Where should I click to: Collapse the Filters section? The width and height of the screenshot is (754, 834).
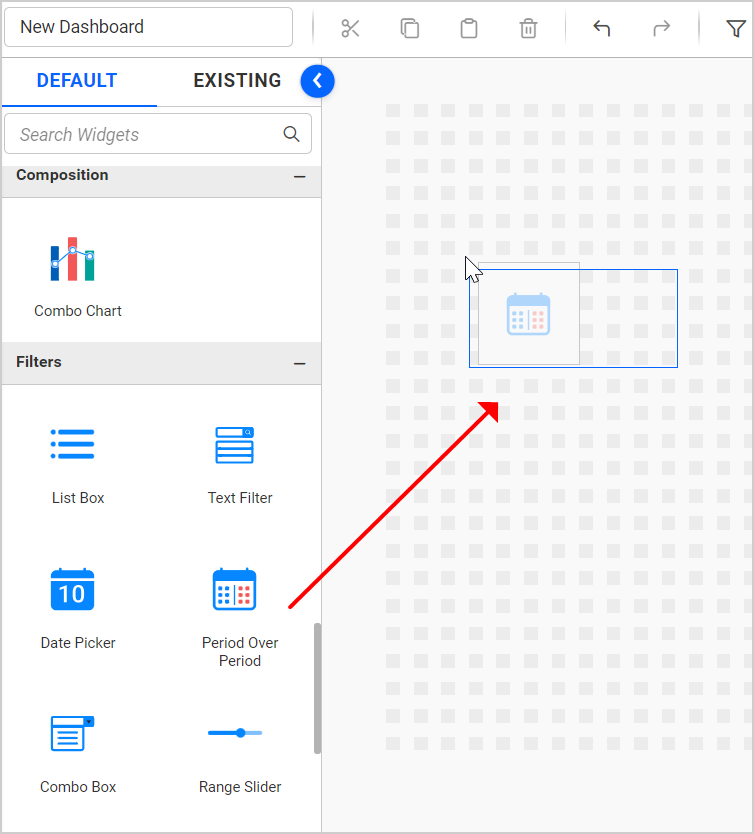click(299, 363)
